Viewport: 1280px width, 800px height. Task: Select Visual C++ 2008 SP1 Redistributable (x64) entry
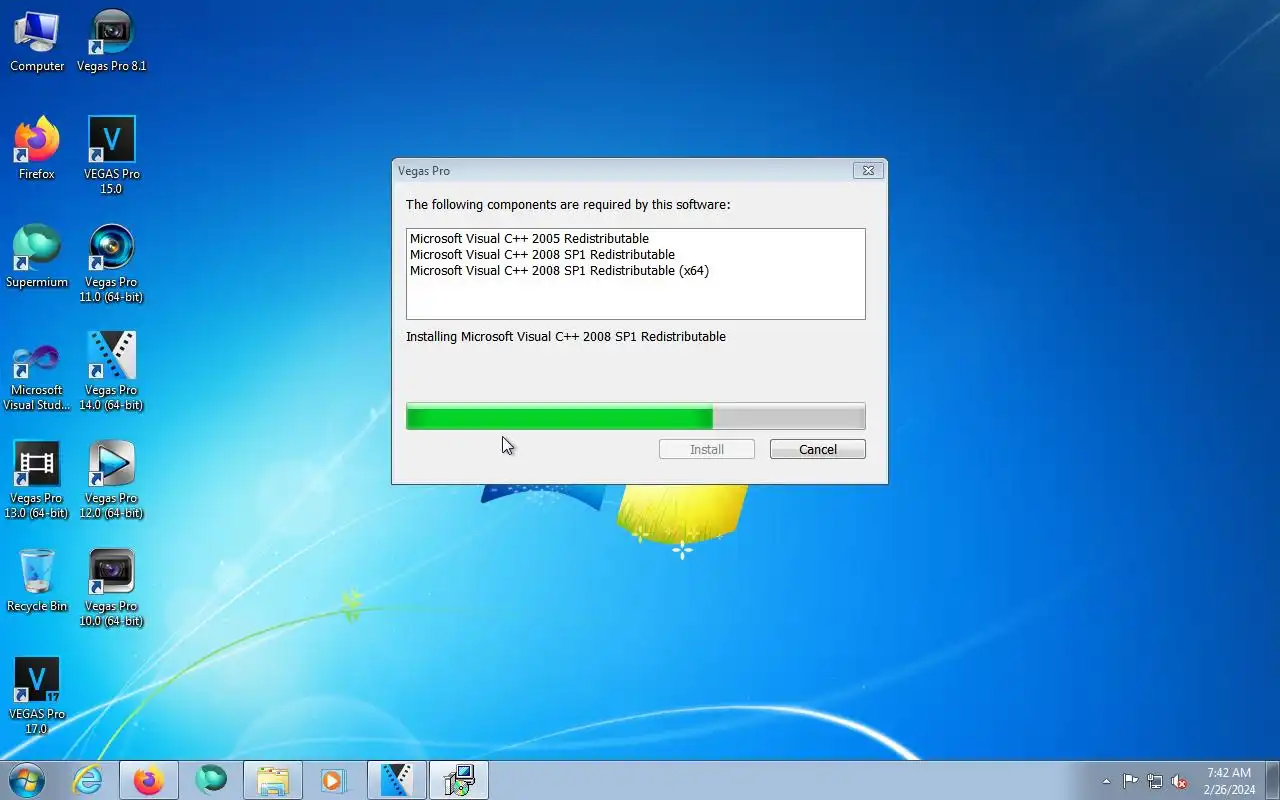pos(559,270)
